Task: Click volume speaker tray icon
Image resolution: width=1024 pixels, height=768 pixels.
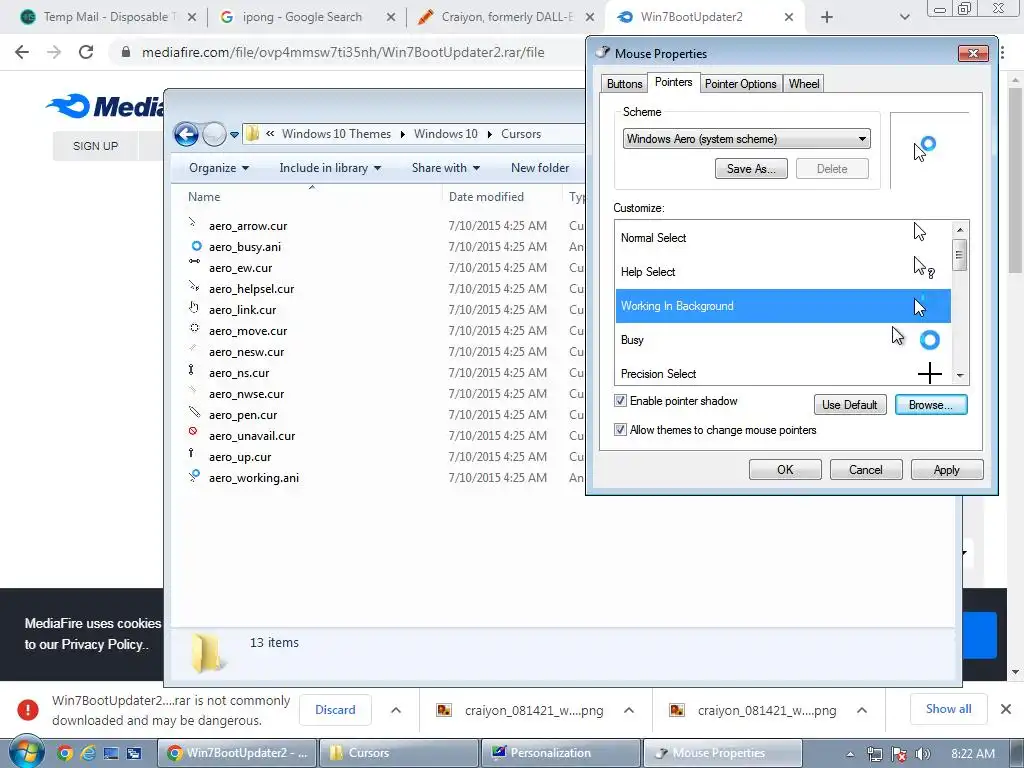Action: tap(923, 754)
